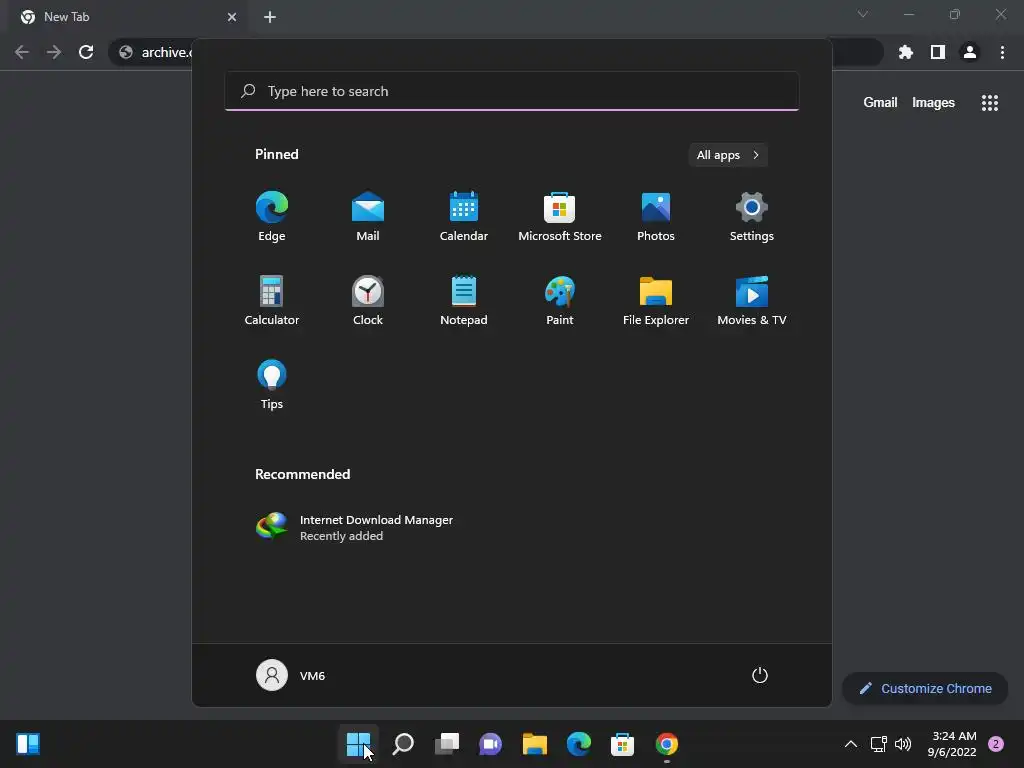The image size is (1024, 768).
Task: Close the New Tab tab
Action: point(232,17)
